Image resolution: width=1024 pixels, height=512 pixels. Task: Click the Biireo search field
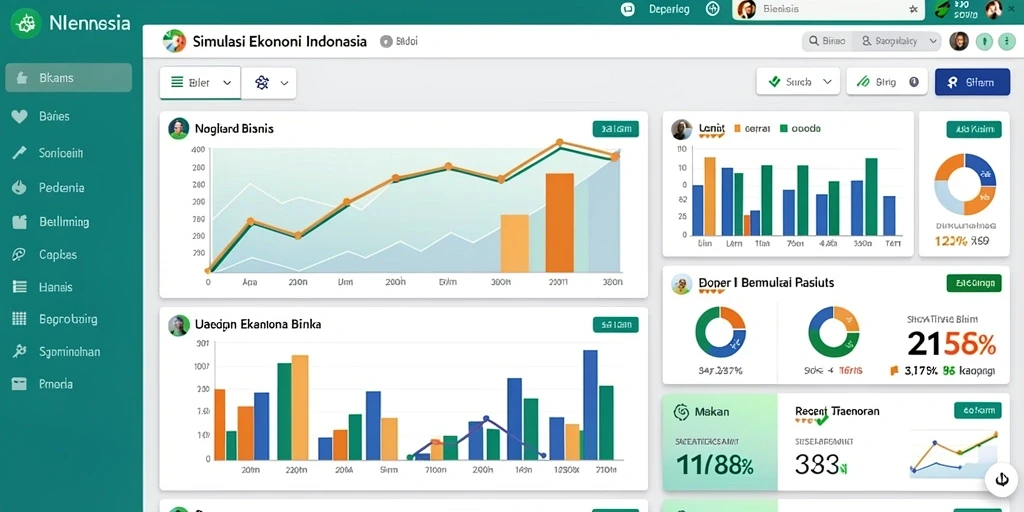point(828,41)
